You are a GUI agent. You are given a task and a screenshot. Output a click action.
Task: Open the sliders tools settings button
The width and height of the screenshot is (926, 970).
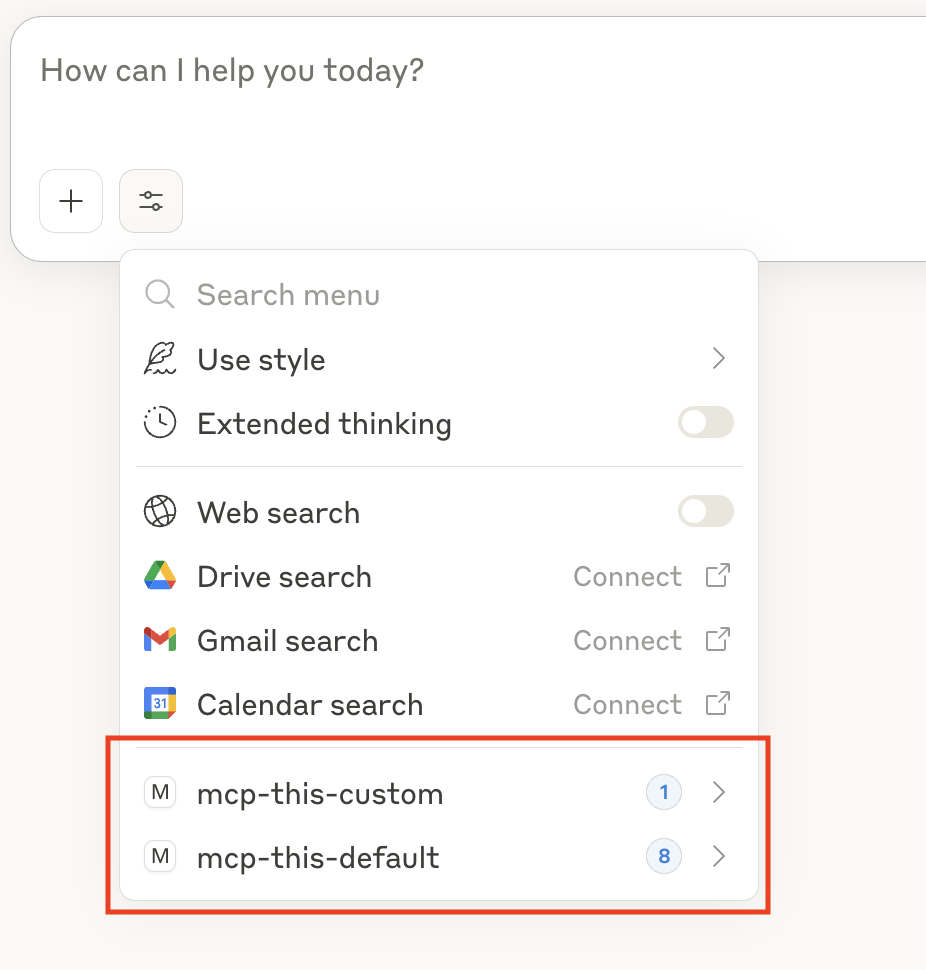tap(151, 201)
